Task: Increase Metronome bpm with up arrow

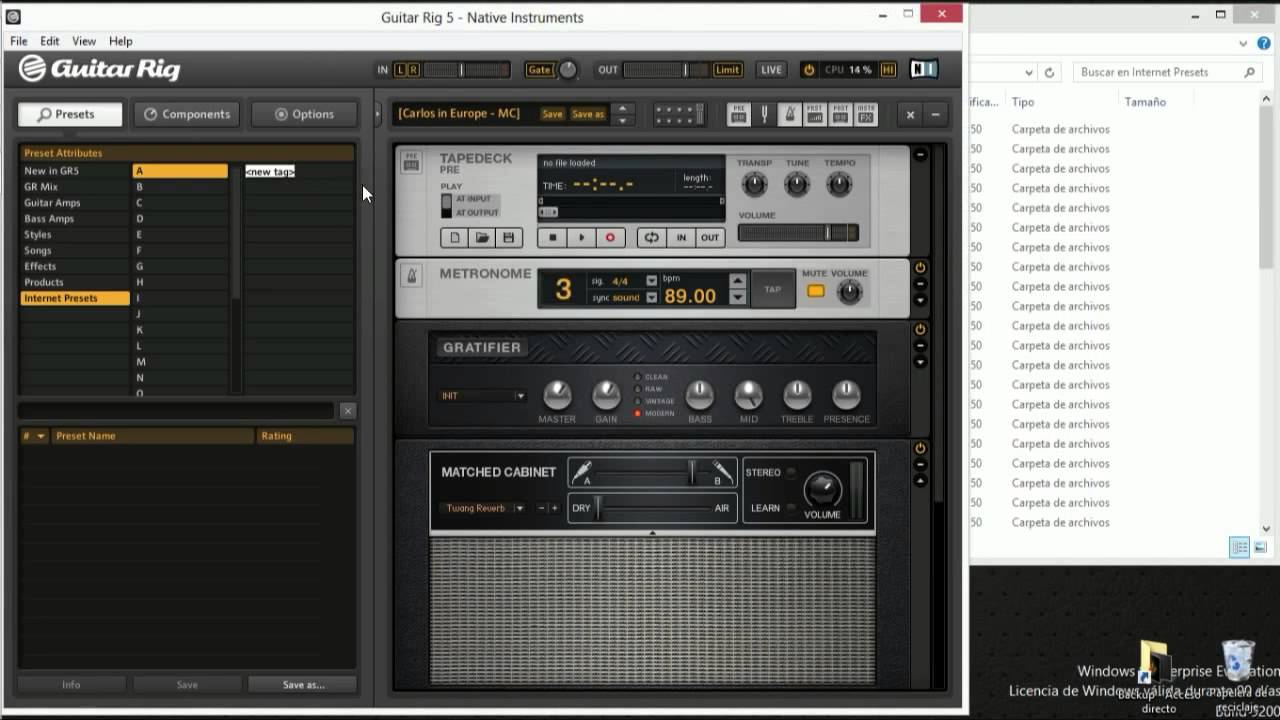Action: (x=738, y=281)
